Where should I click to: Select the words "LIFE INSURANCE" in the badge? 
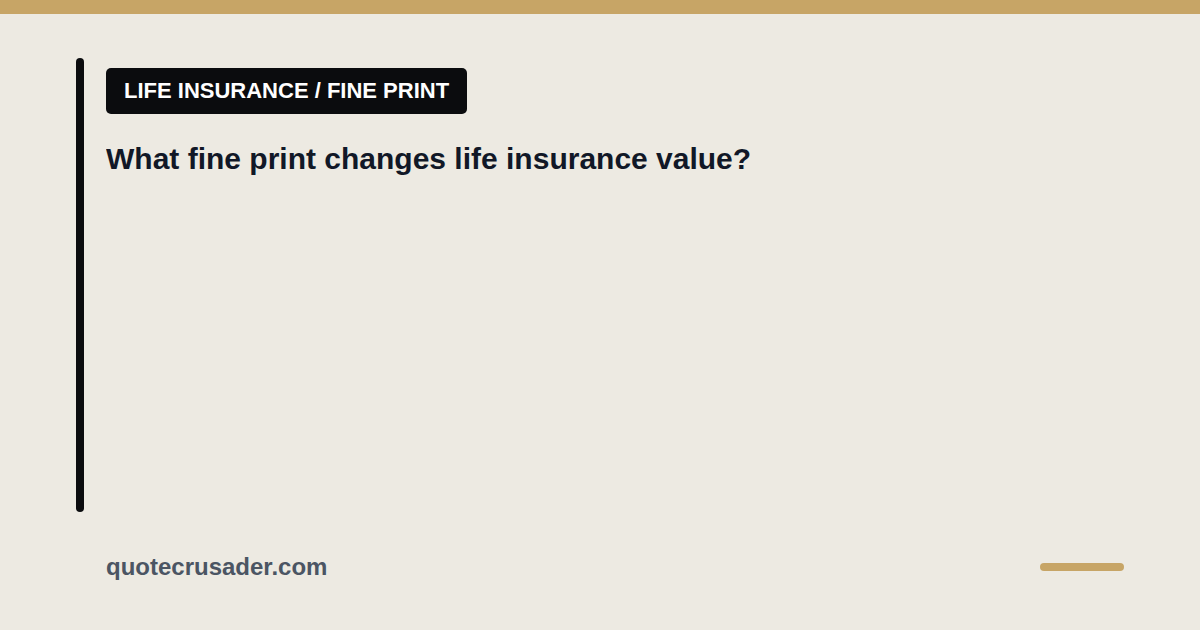(x=216, y=91)
